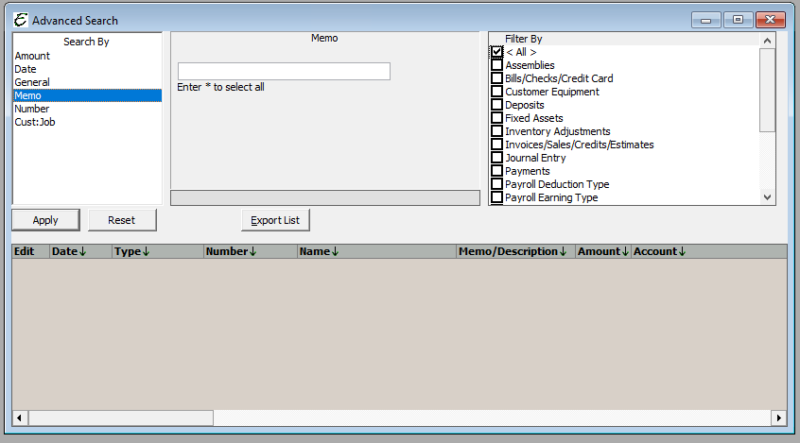Enable Fixed Assets filter checkbox
Screen dimensions: 800x443
497,118
